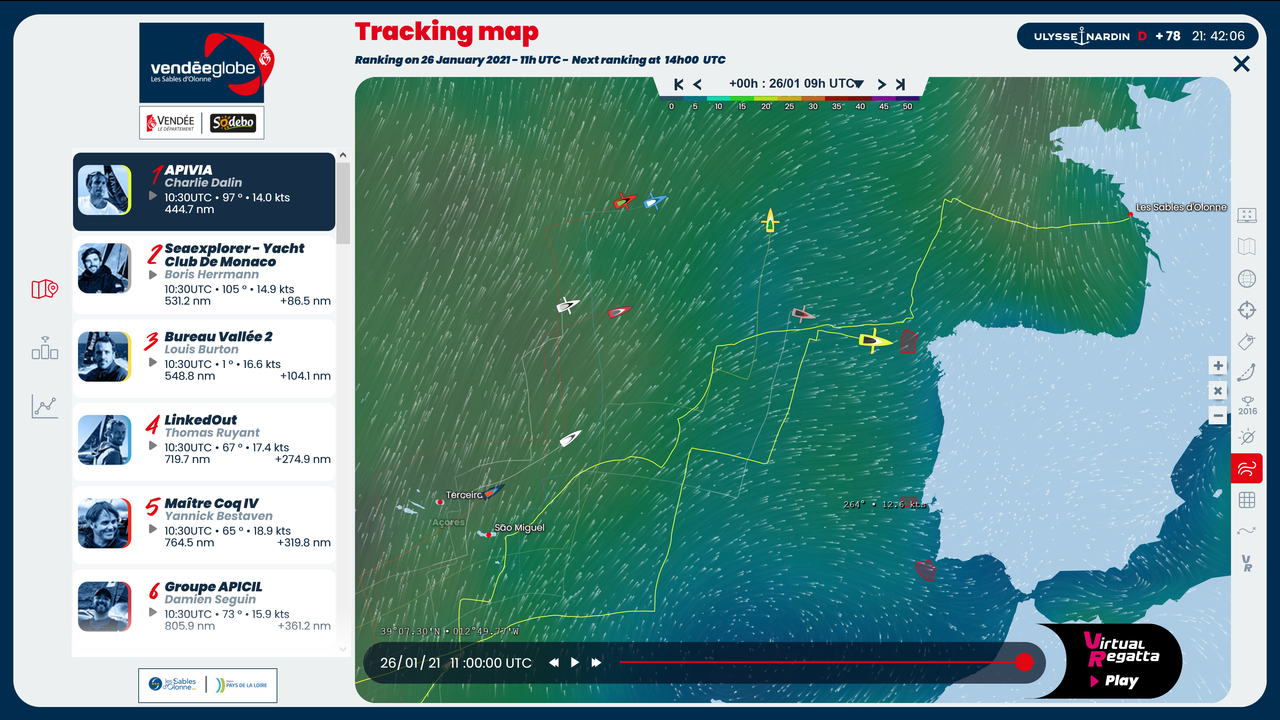Click the large yellow leading boat marker

tap(875, 341)
